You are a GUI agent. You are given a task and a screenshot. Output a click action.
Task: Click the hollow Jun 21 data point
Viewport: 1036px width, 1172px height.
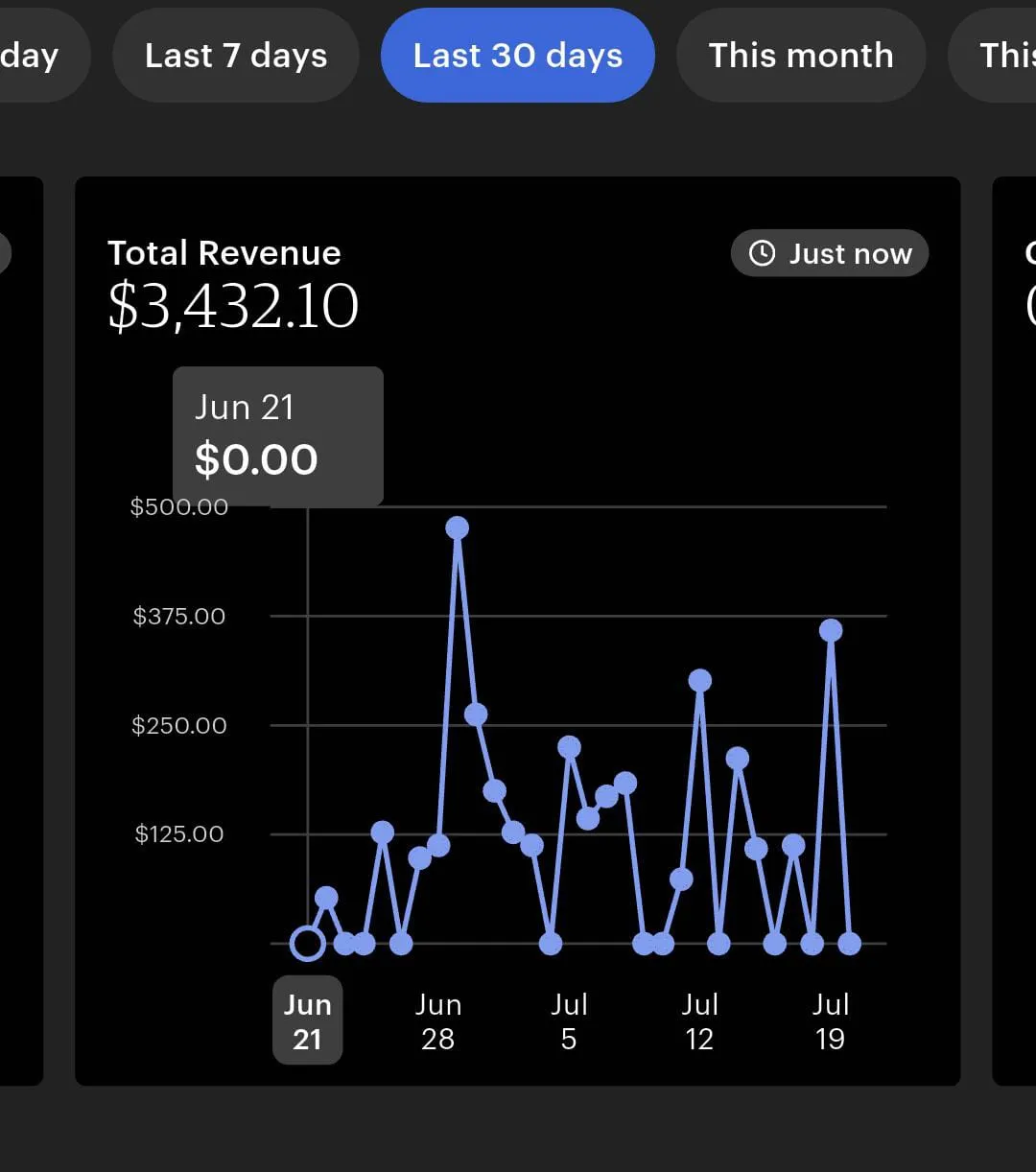pos(307,944)
